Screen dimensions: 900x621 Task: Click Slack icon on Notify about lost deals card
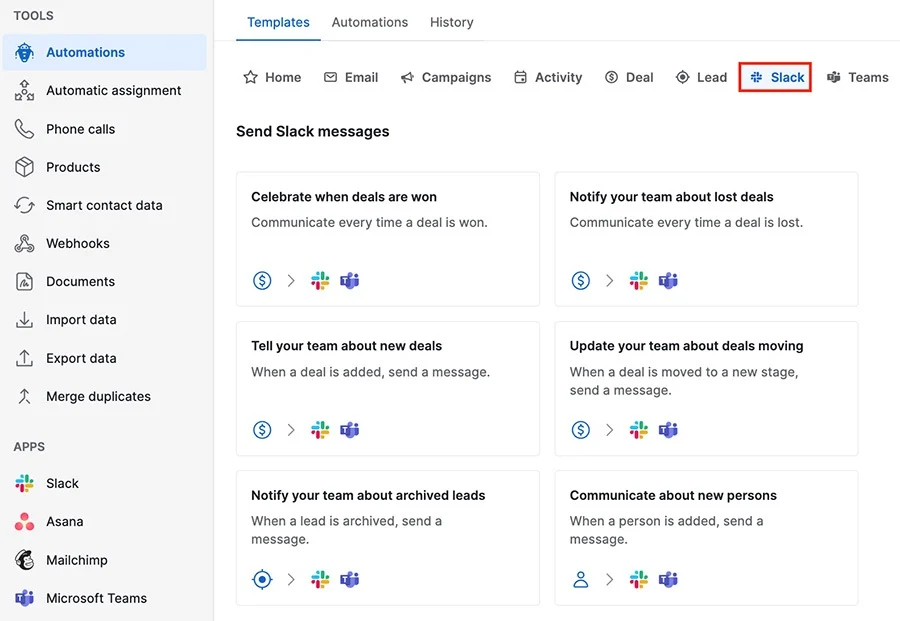[x=639, y=281]
